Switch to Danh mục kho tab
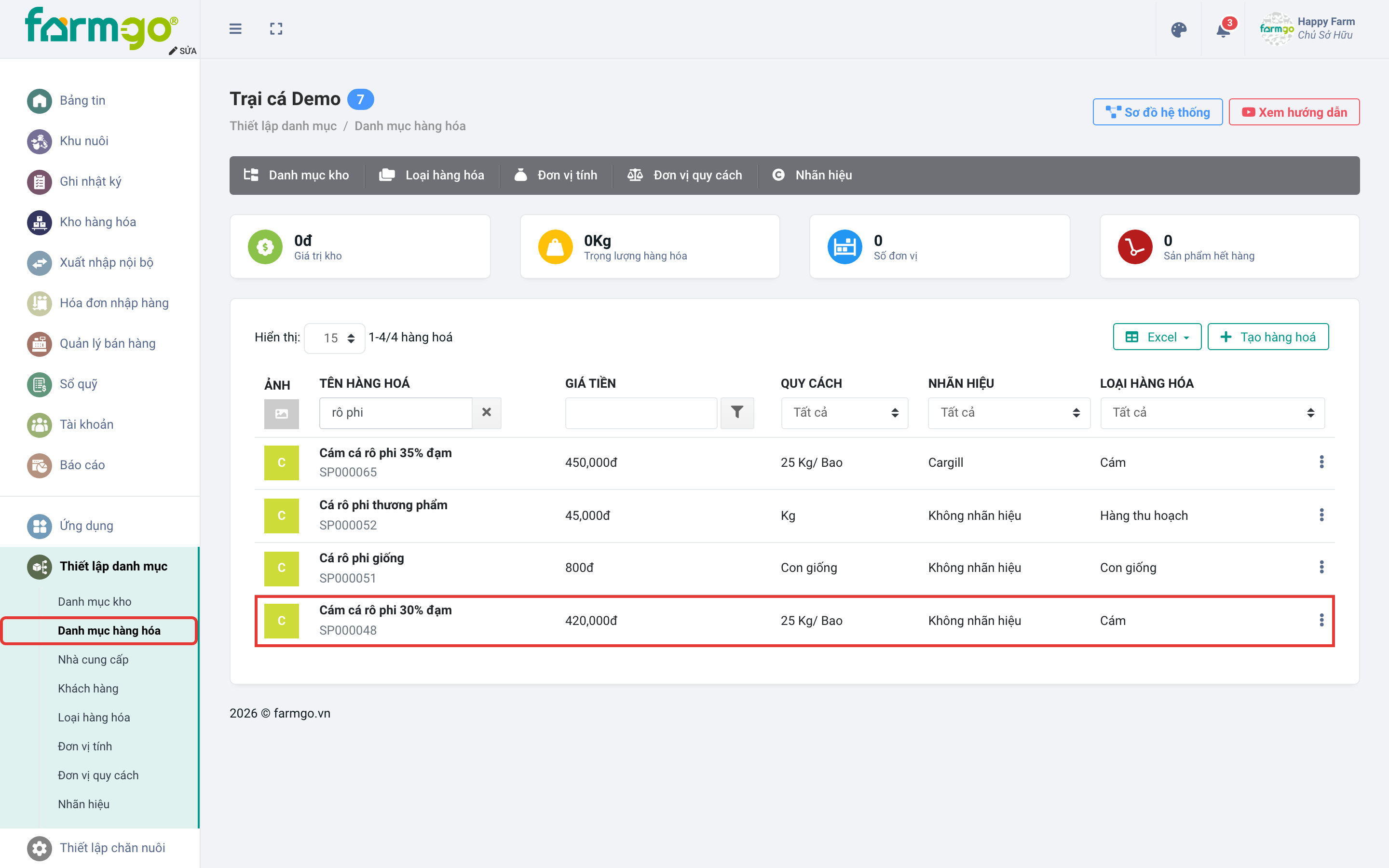The image size is (1389, 868). (x=296, y=175)
